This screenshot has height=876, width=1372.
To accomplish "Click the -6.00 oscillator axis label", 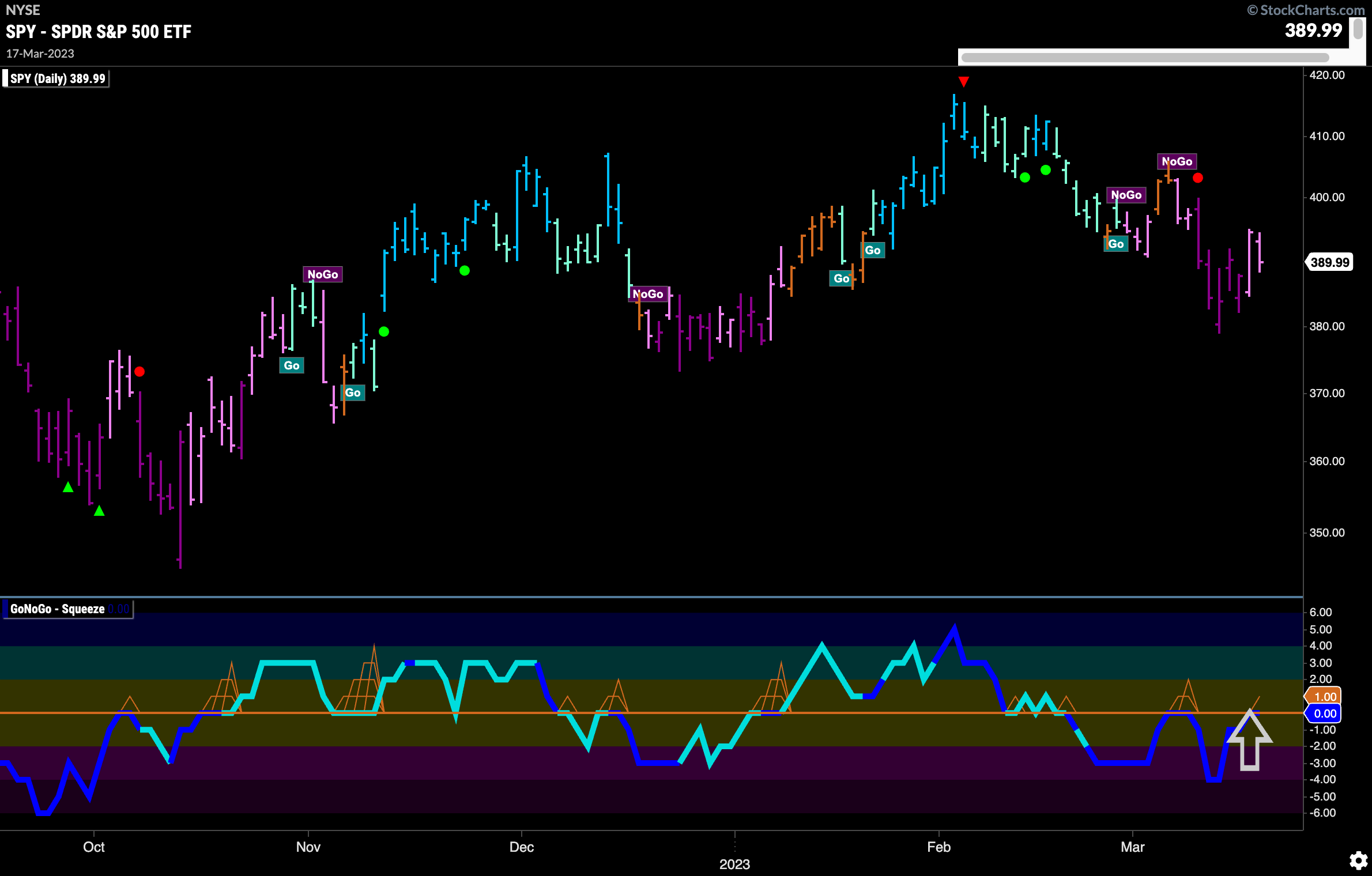I will pyautogui.click(x=1322, y=813).
